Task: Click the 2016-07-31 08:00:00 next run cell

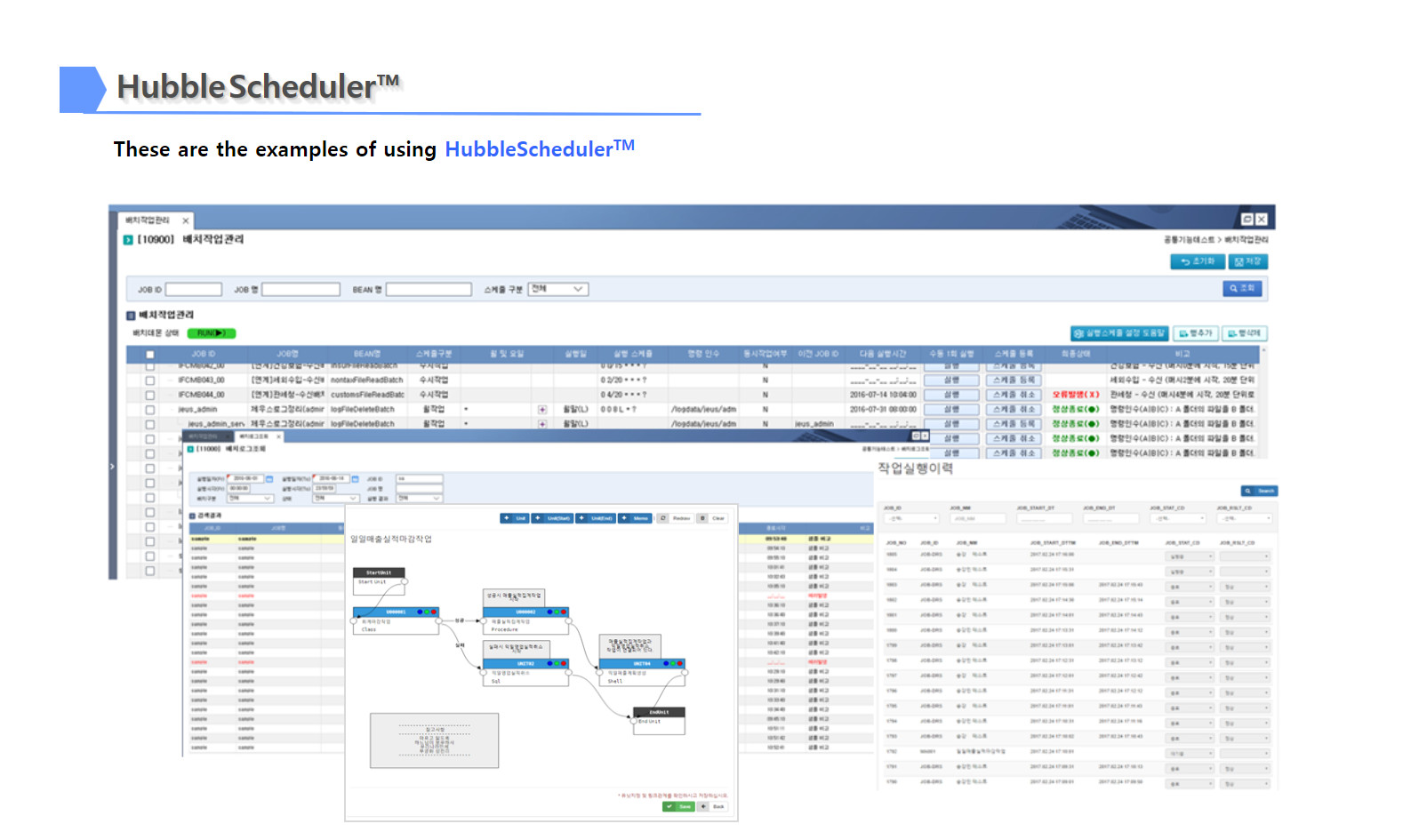Action: click(x=883, y=410)
